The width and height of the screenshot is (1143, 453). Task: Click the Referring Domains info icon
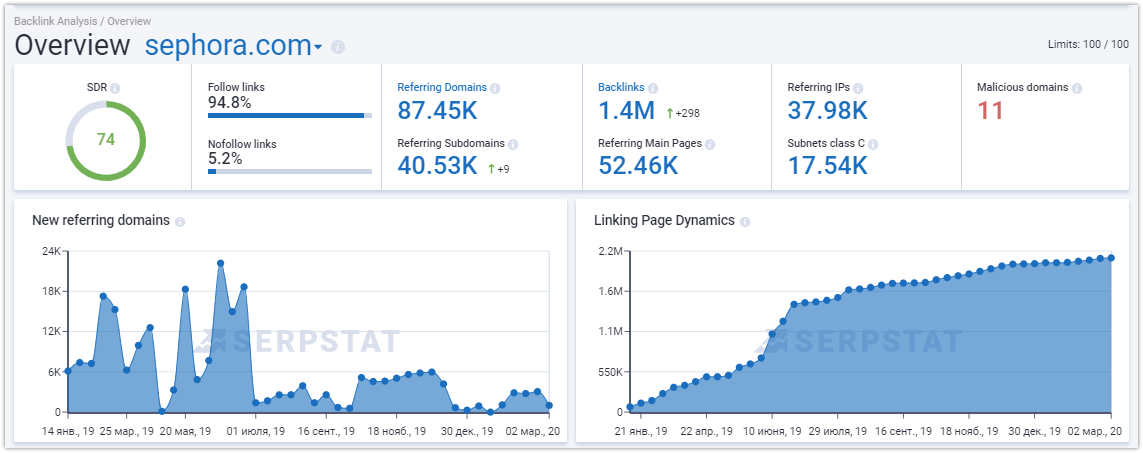[x=495, y=88]
